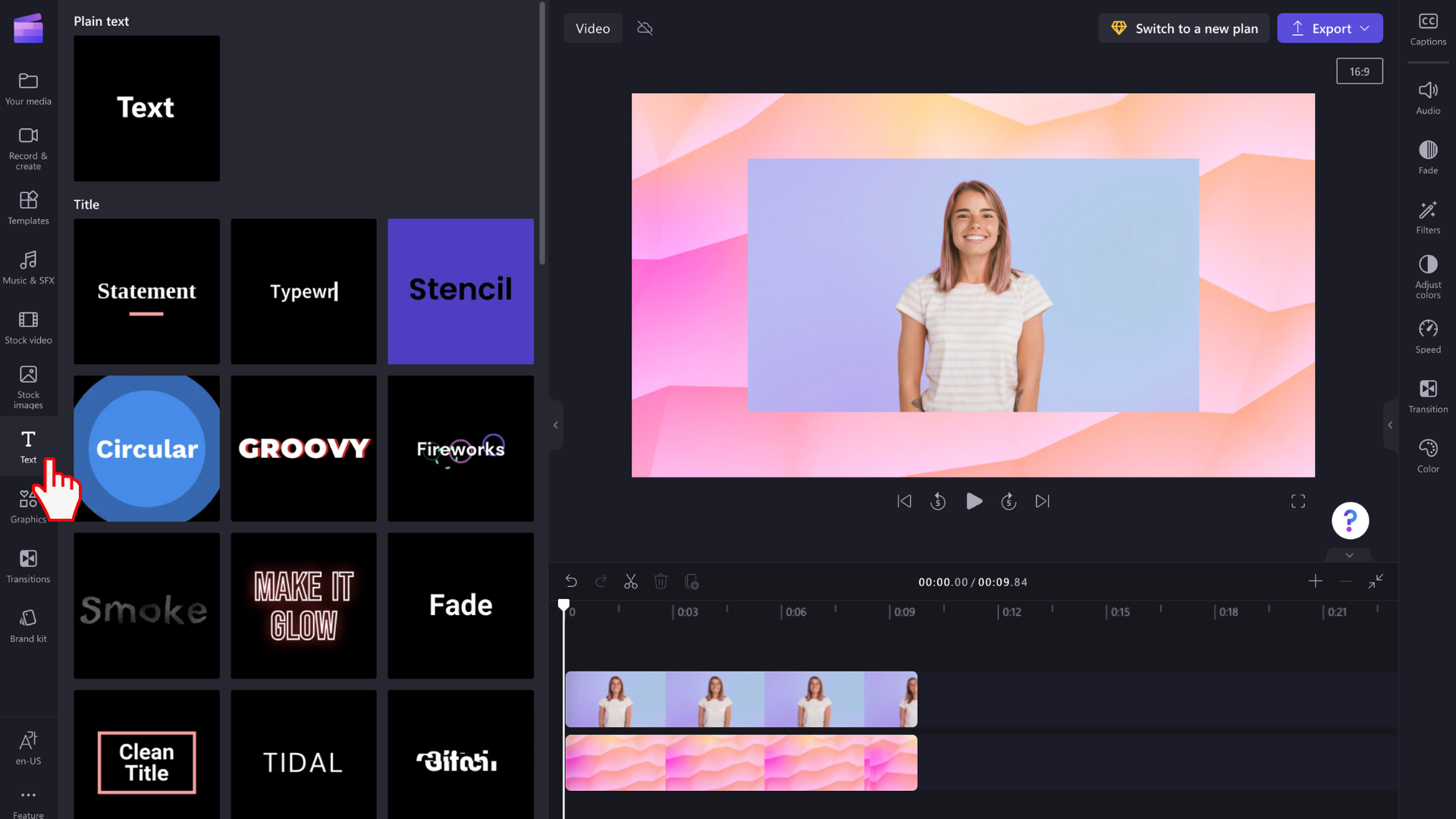Click the collapse left panel arrow
This screenshot has width=1456, height=819.
coord(555,425)
